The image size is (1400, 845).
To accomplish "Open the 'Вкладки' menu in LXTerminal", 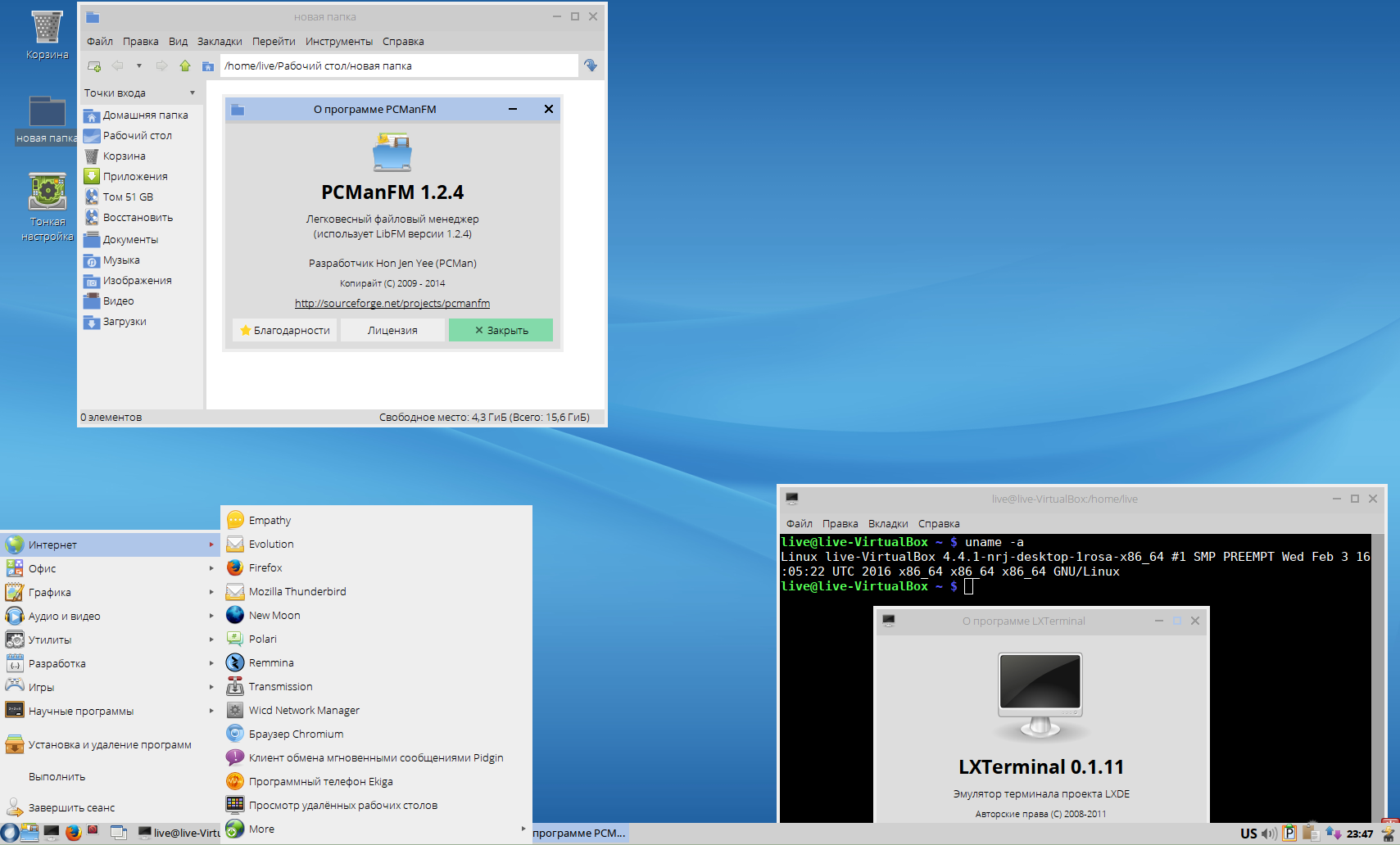I will click(x=888, y=524).
